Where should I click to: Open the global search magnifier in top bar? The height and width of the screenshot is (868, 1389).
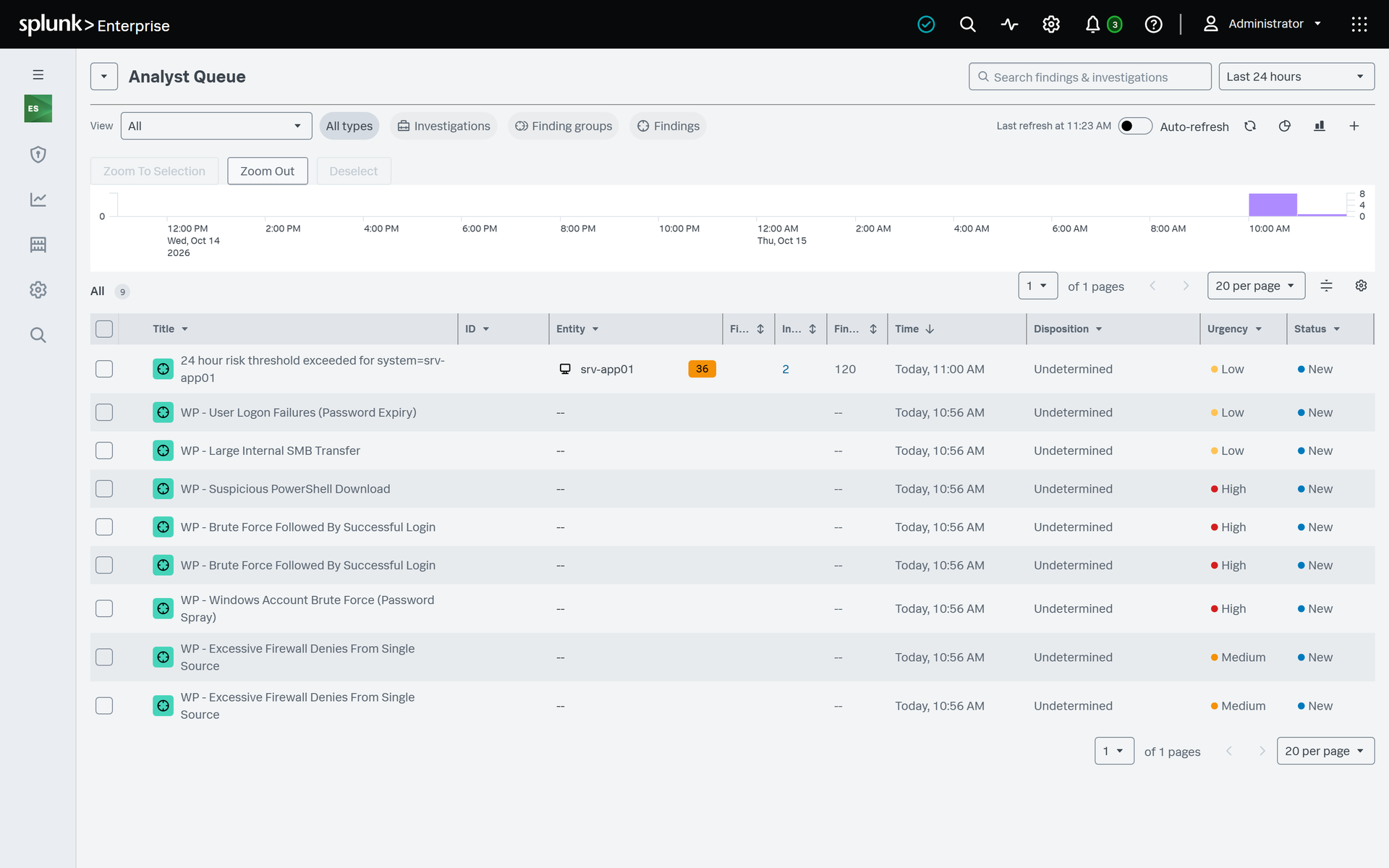click(967, 25)
